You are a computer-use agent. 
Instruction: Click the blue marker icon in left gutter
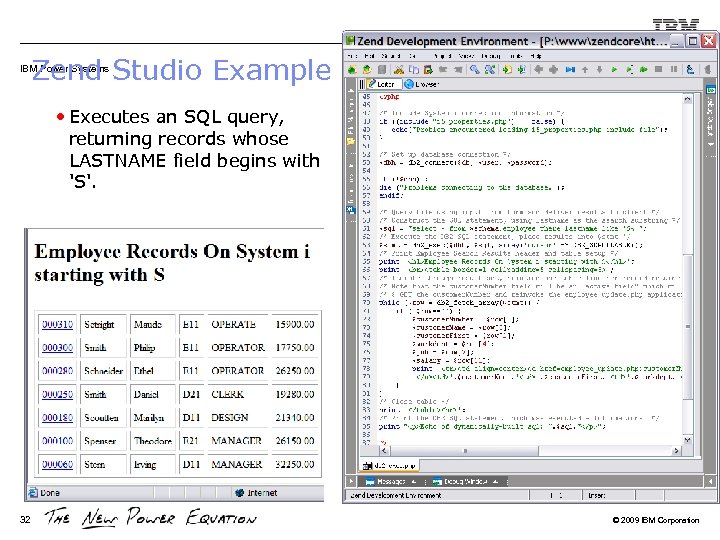pyautogui.click(x=351, y=210)
